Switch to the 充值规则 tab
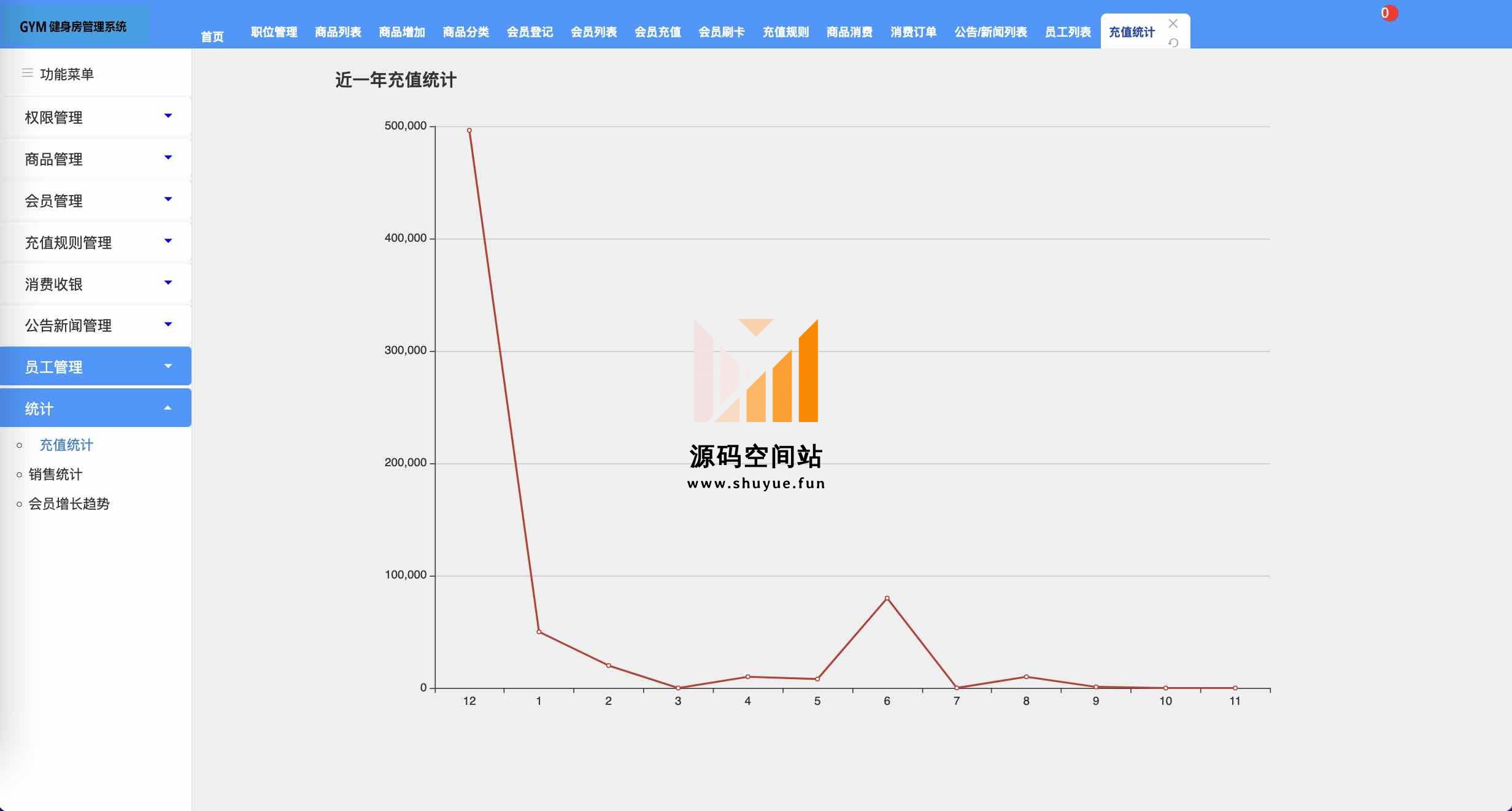The width and height of the screenshot is (1512, 811). [x=785, y=32]
